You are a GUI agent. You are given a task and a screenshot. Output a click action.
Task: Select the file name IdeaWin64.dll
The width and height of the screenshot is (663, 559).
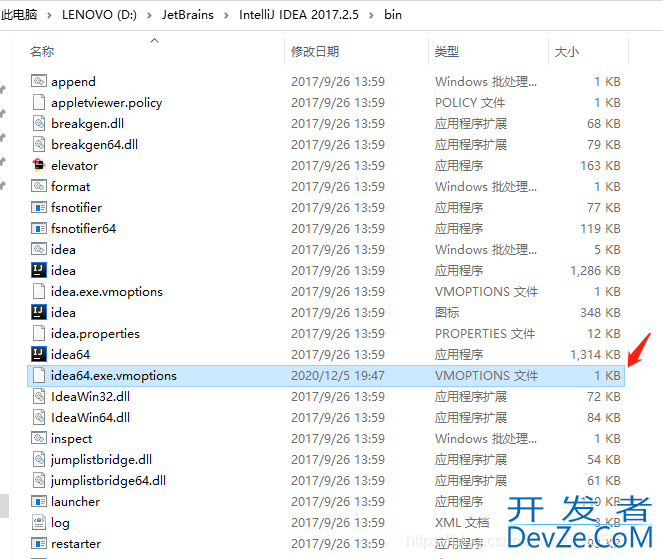(x=90, y=417)
